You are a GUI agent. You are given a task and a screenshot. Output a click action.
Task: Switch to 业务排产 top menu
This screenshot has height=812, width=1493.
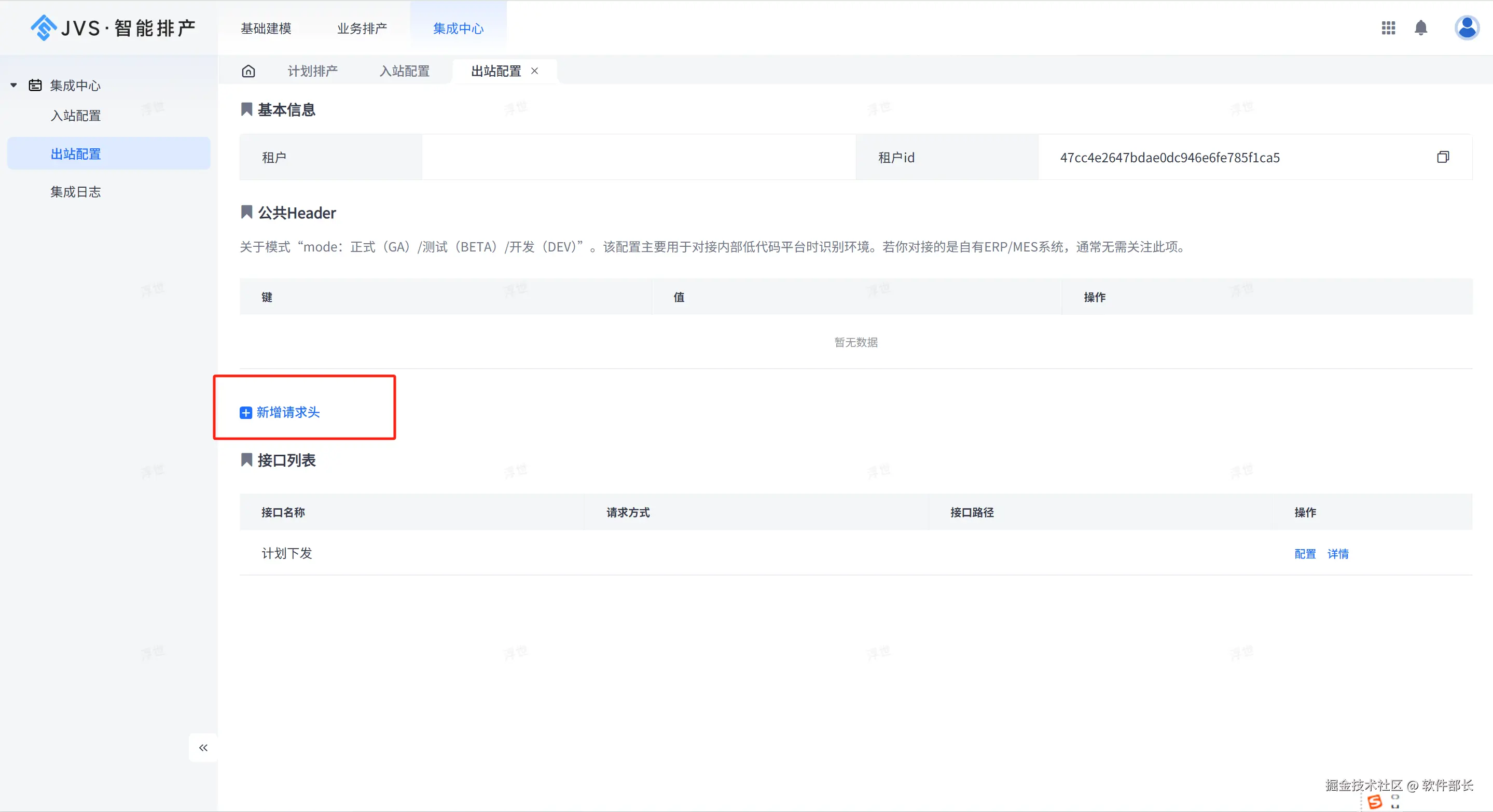(x=362, y=29)
